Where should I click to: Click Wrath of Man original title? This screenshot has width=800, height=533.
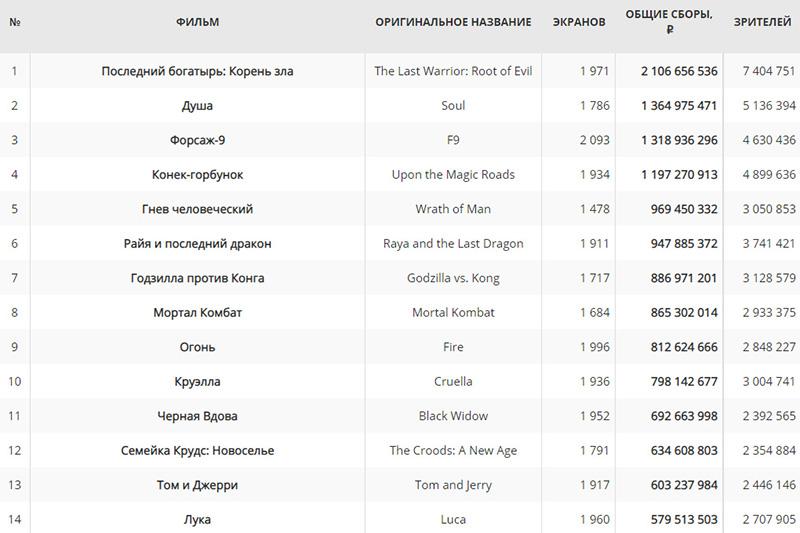453,209
